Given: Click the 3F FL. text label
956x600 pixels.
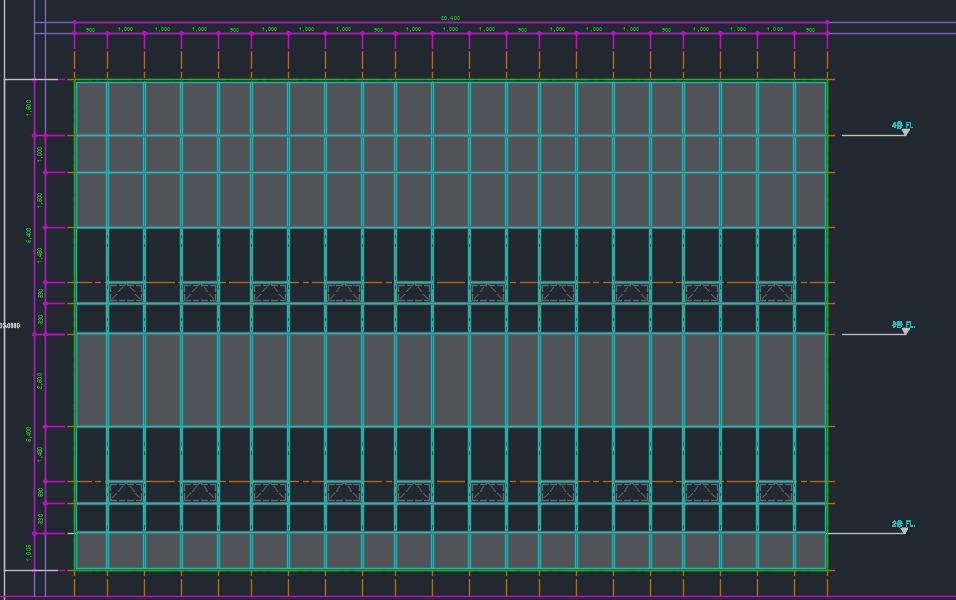Looking at the screenshot, I should [902, 324].
